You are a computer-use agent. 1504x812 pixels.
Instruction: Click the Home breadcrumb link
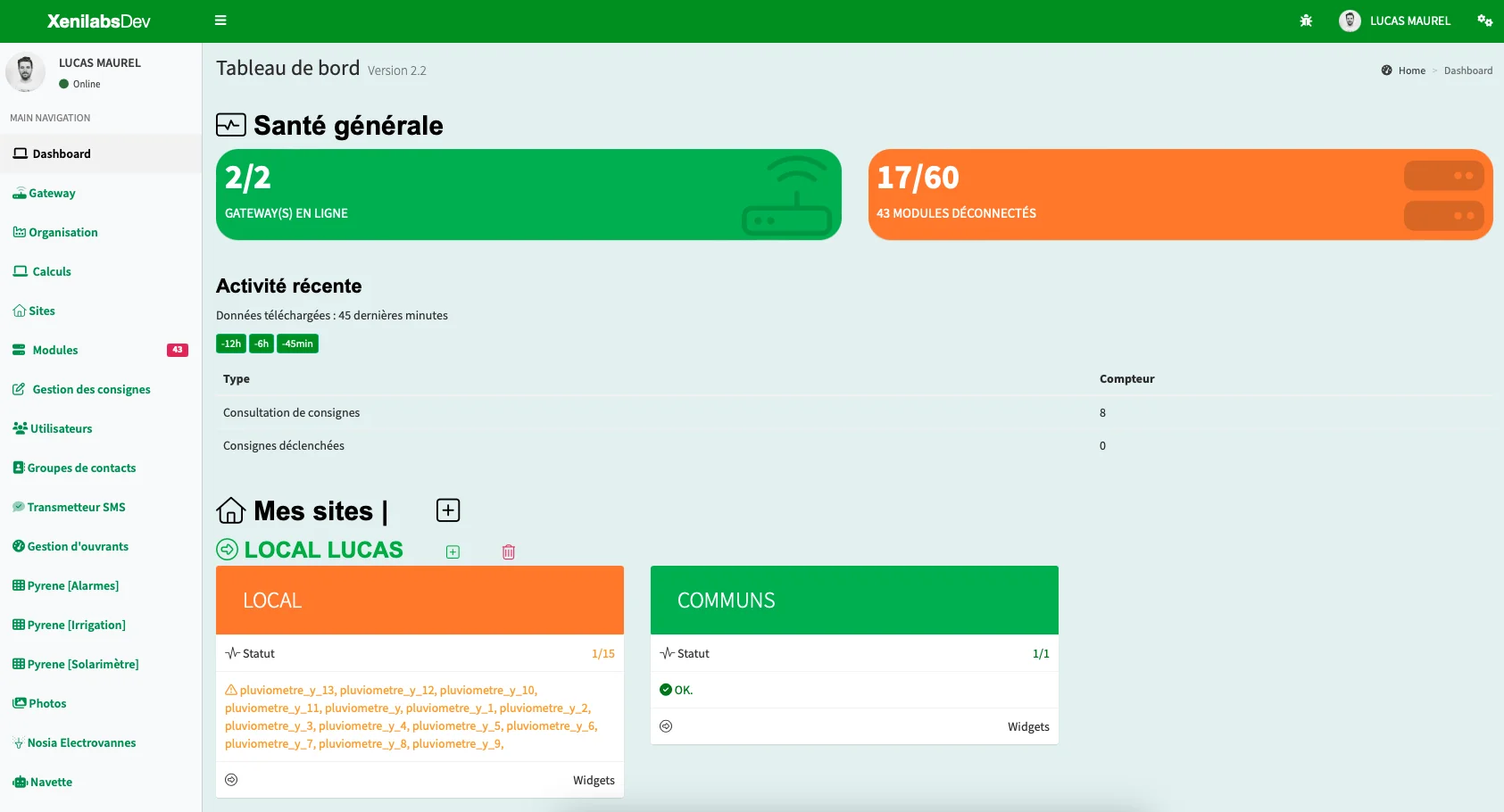click(1411, 70)
